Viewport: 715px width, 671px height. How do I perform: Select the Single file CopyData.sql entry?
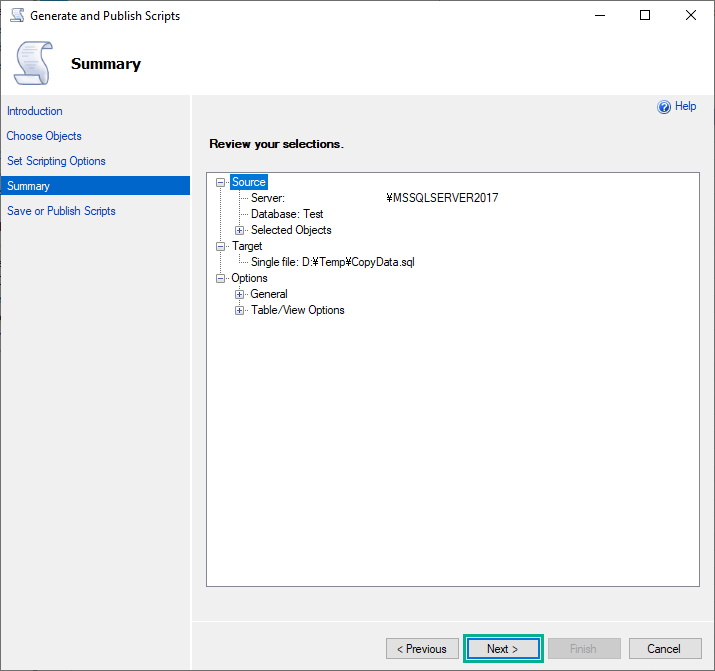click(332, 262)
